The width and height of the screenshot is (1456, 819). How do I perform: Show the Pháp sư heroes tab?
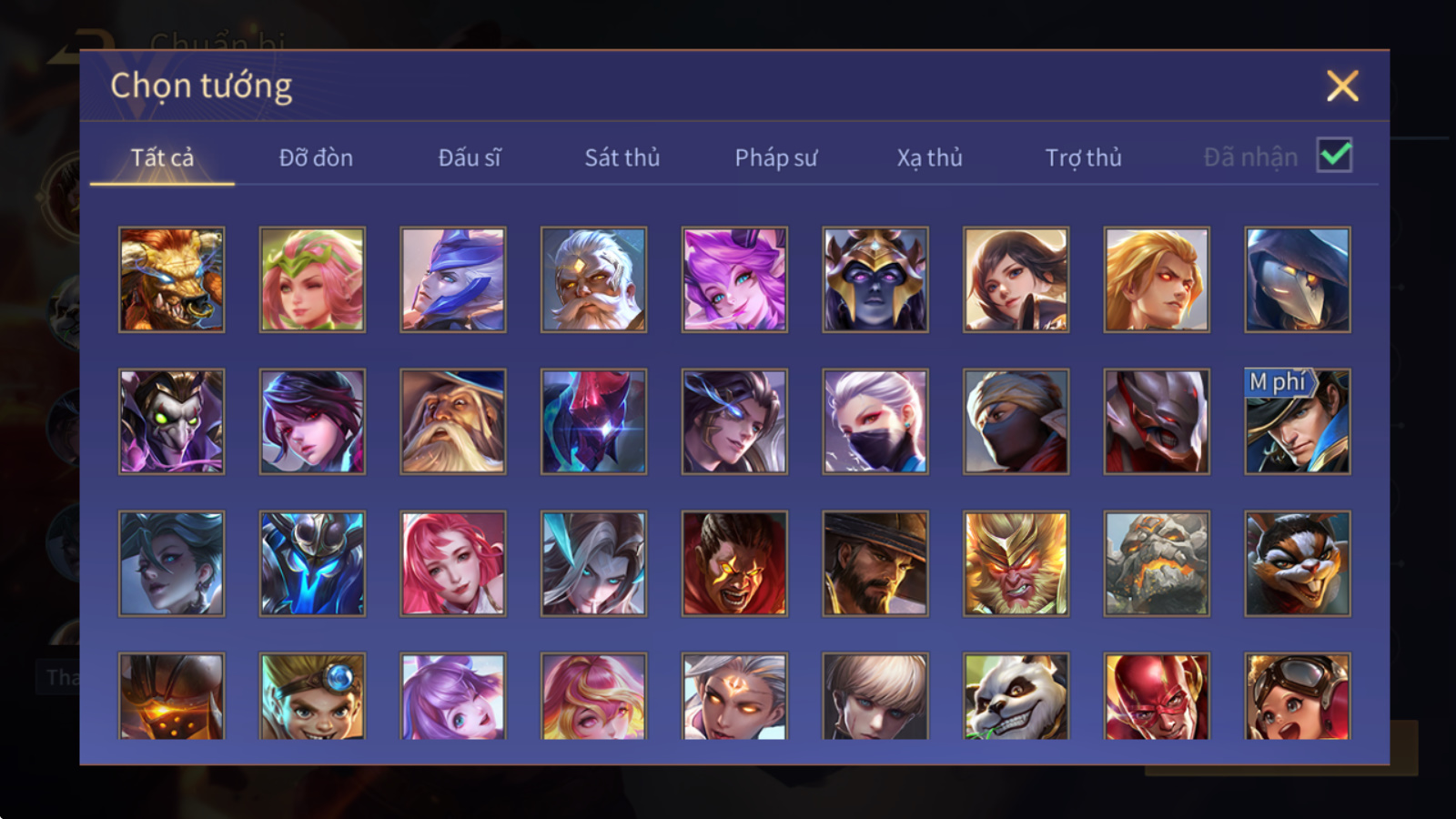(x=776, y=157)
